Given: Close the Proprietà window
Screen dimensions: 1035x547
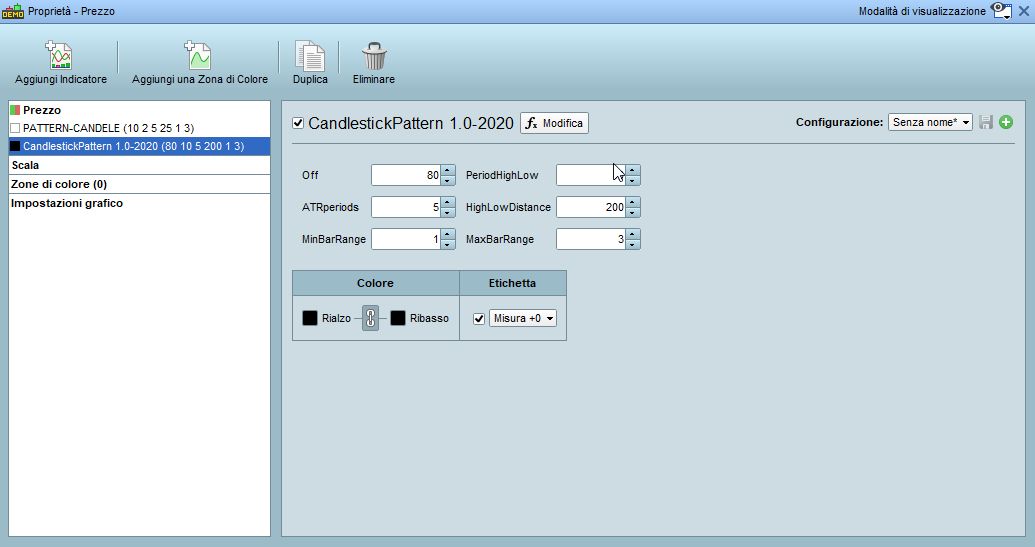Looking at the screenshot, I should point(1024,11).
